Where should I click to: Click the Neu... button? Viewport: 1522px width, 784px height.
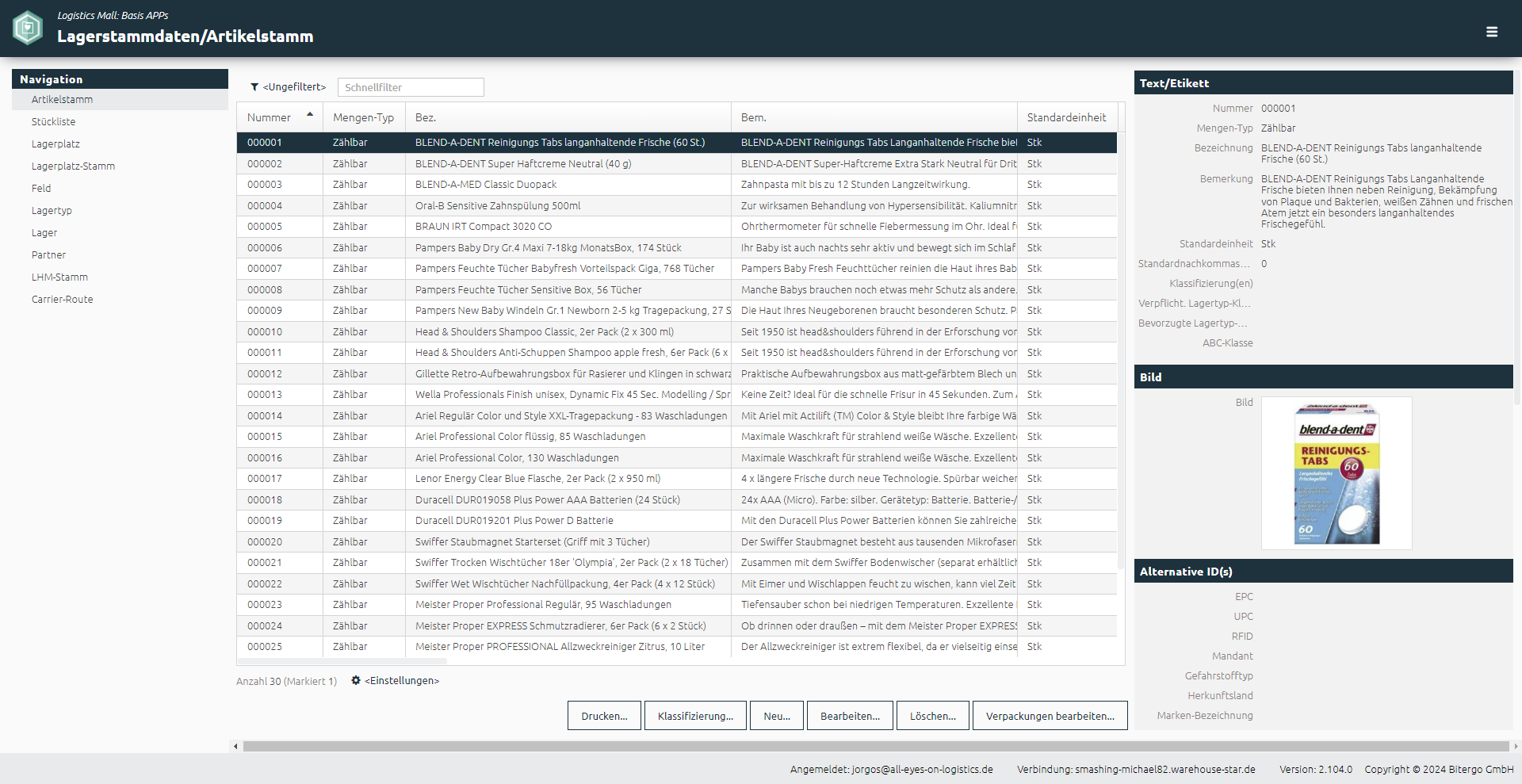[x=777, y=716]
